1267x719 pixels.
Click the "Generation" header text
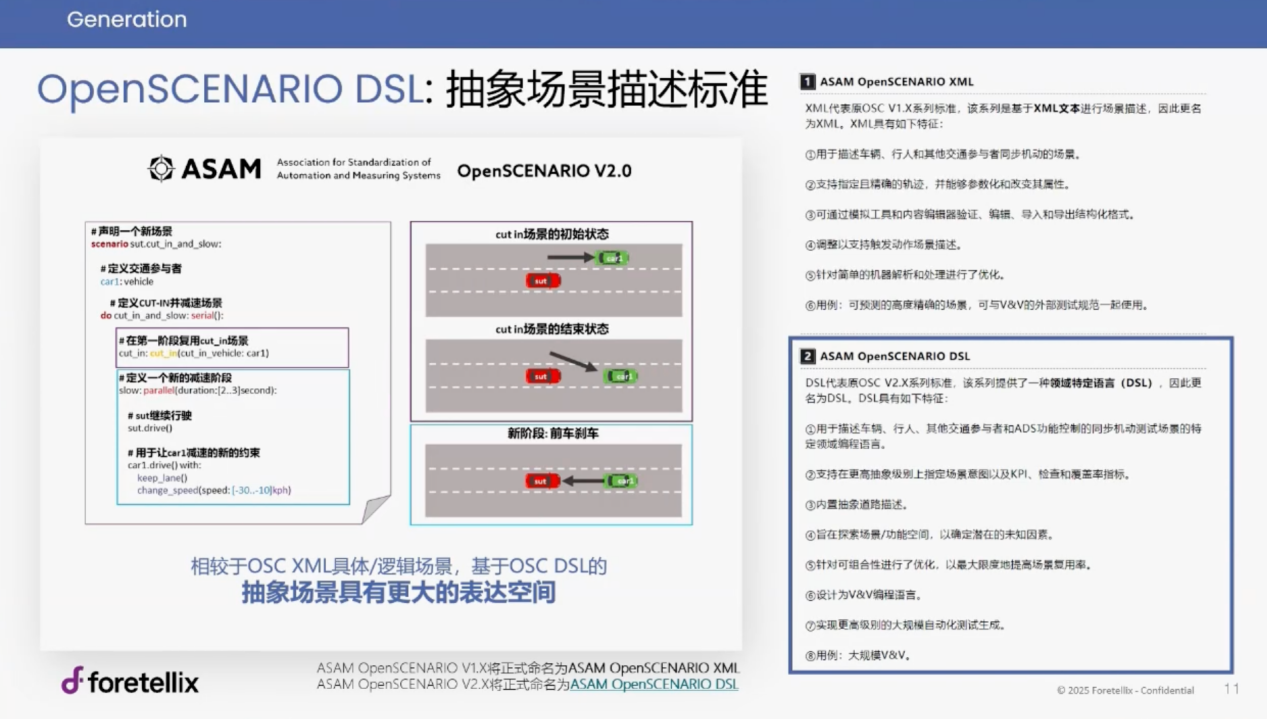pos(127,19)
